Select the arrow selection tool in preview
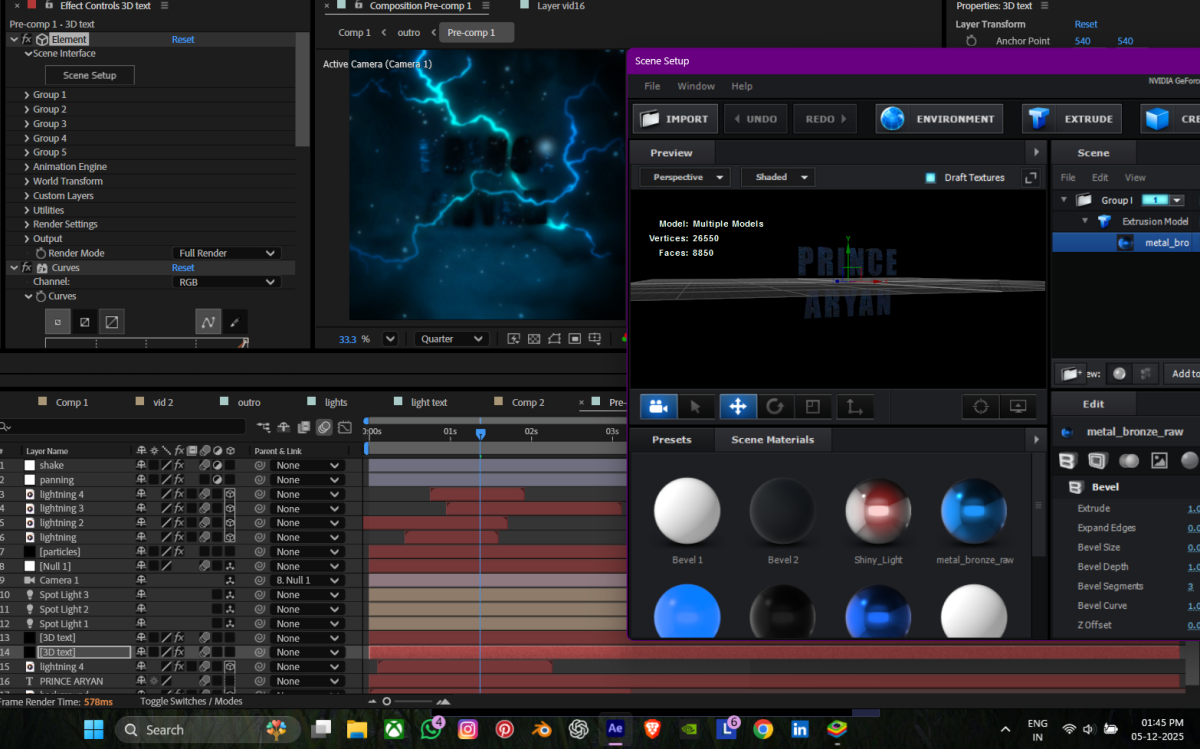The height and width of the screenshot is (749, 1200). [697, 406]
